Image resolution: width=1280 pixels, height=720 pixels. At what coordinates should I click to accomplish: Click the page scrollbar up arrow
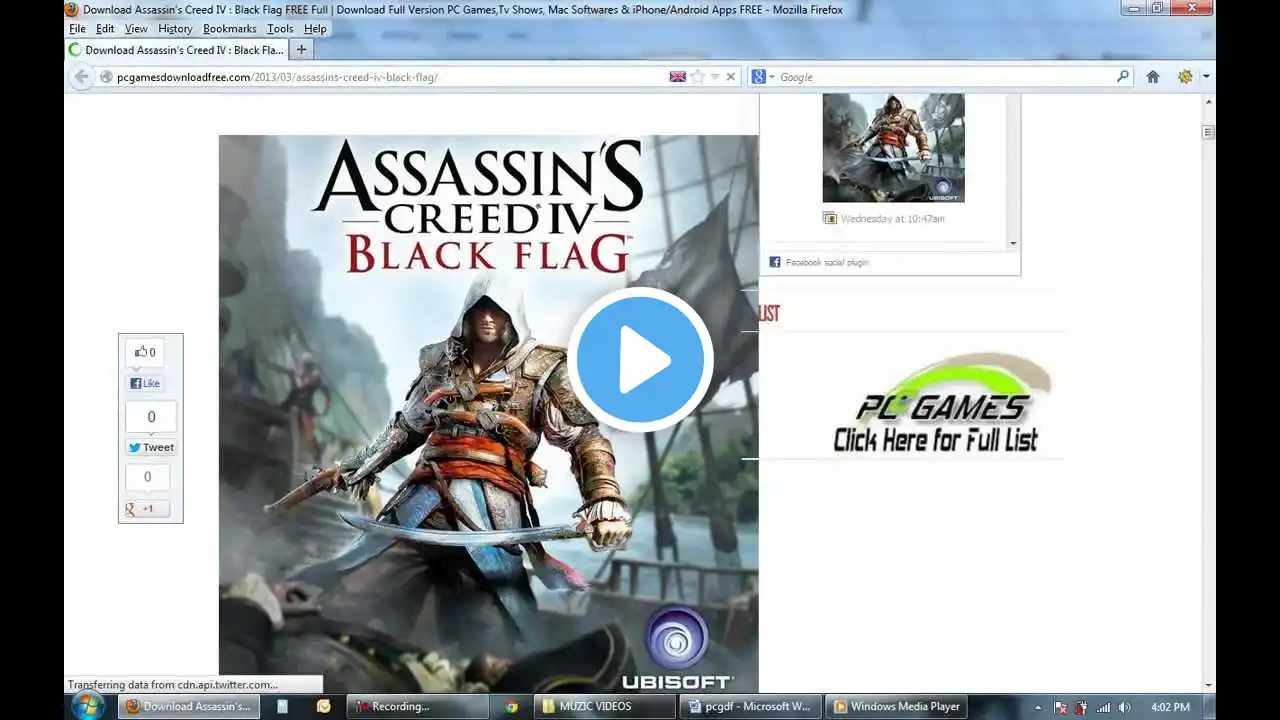pos(1208,101)
